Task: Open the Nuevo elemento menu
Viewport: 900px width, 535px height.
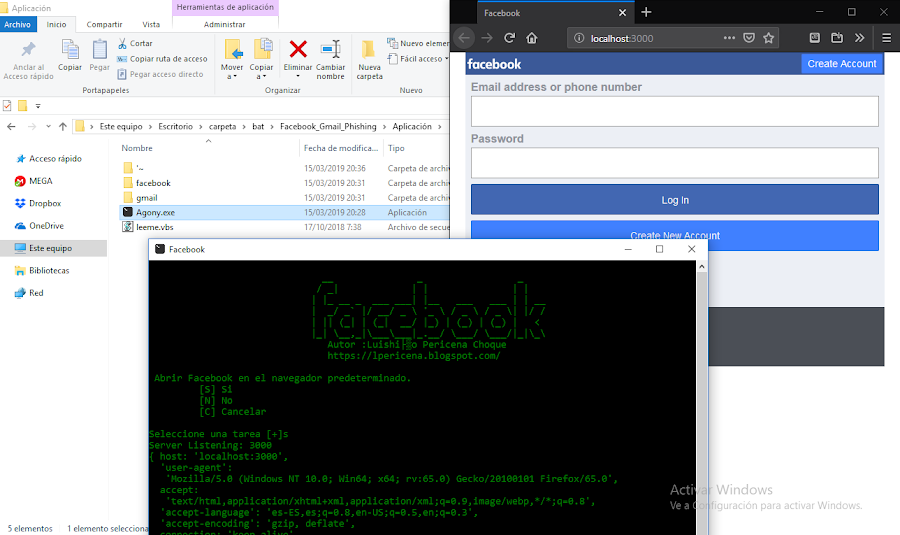Action: [x=418, y=43]
